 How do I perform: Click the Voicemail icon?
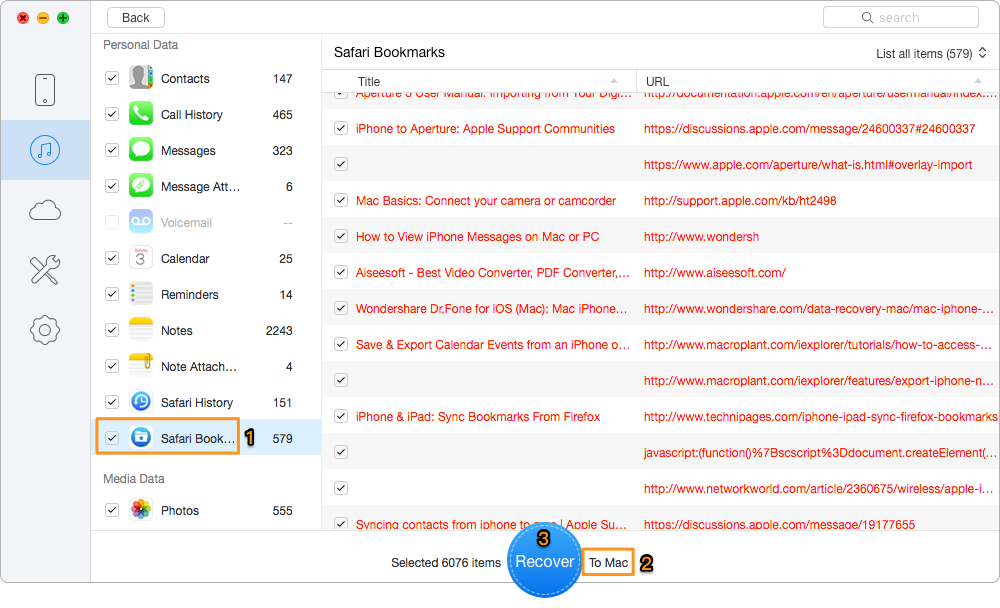[141, 222]
